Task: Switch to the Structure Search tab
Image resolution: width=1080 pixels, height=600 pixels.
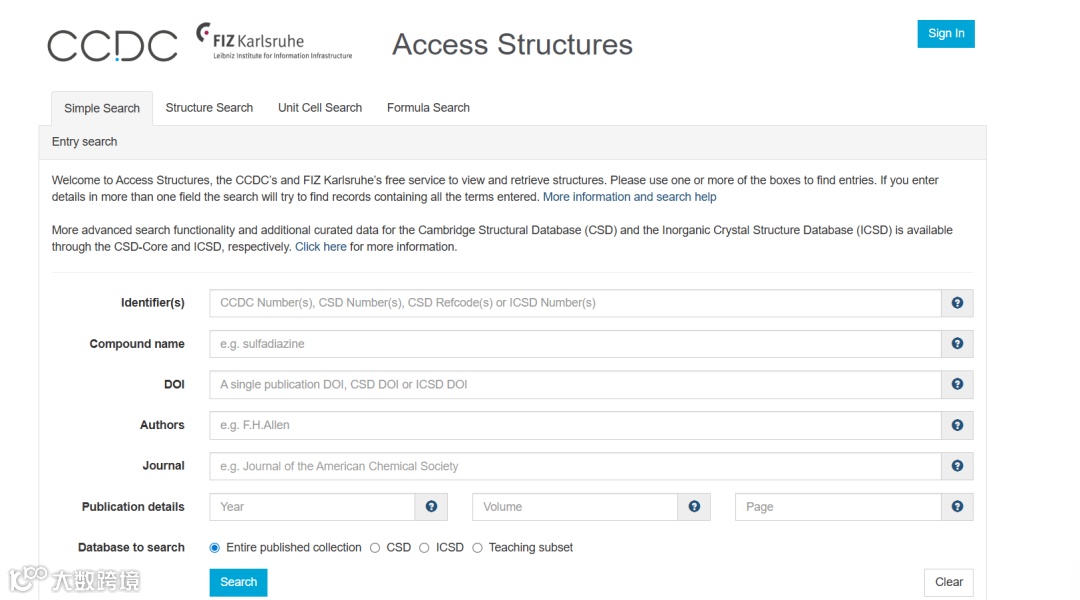Action: 209,108
